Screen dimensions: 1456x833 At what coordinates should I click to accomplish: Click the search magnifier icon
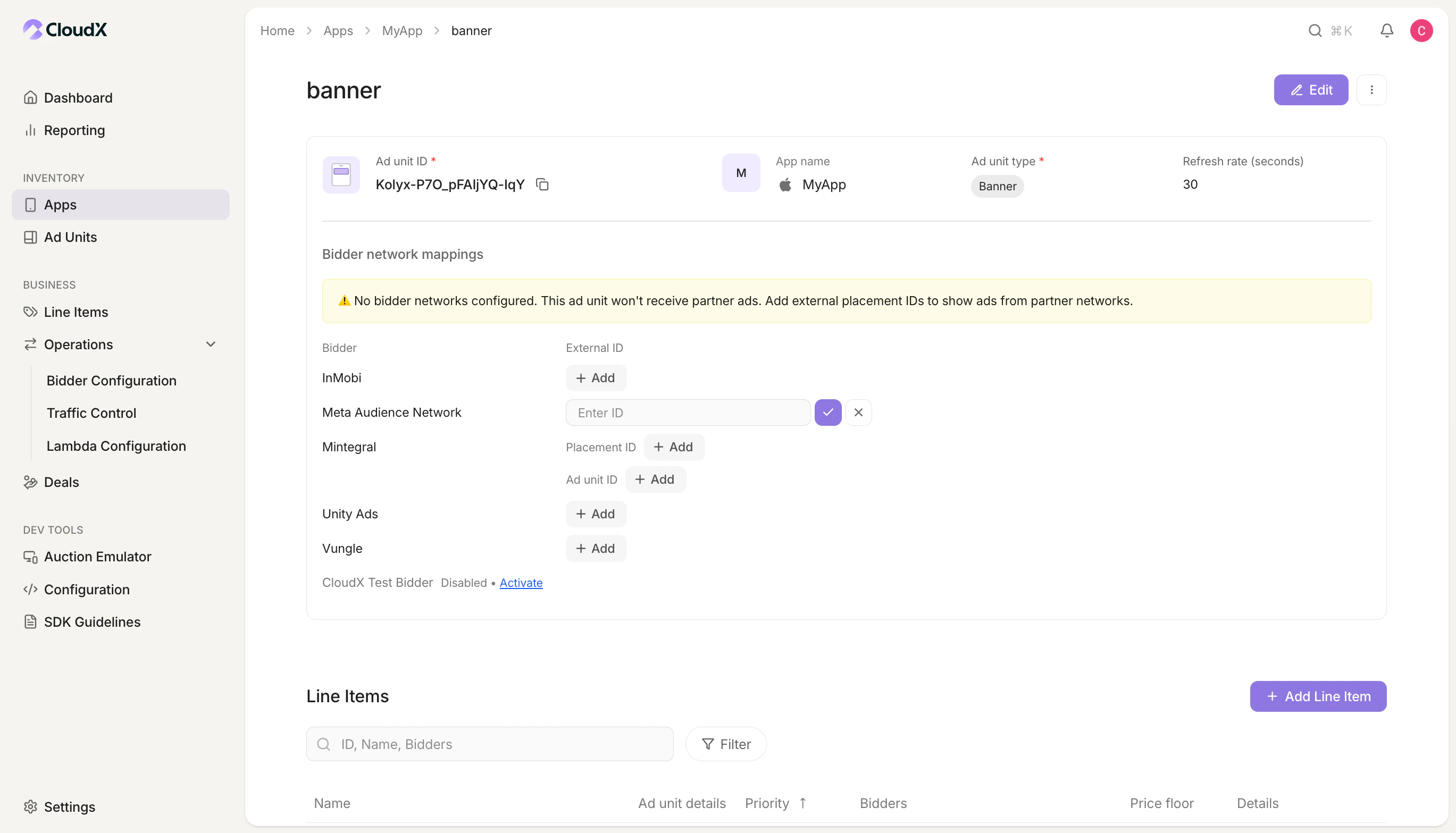click(x=1315, y=30)
